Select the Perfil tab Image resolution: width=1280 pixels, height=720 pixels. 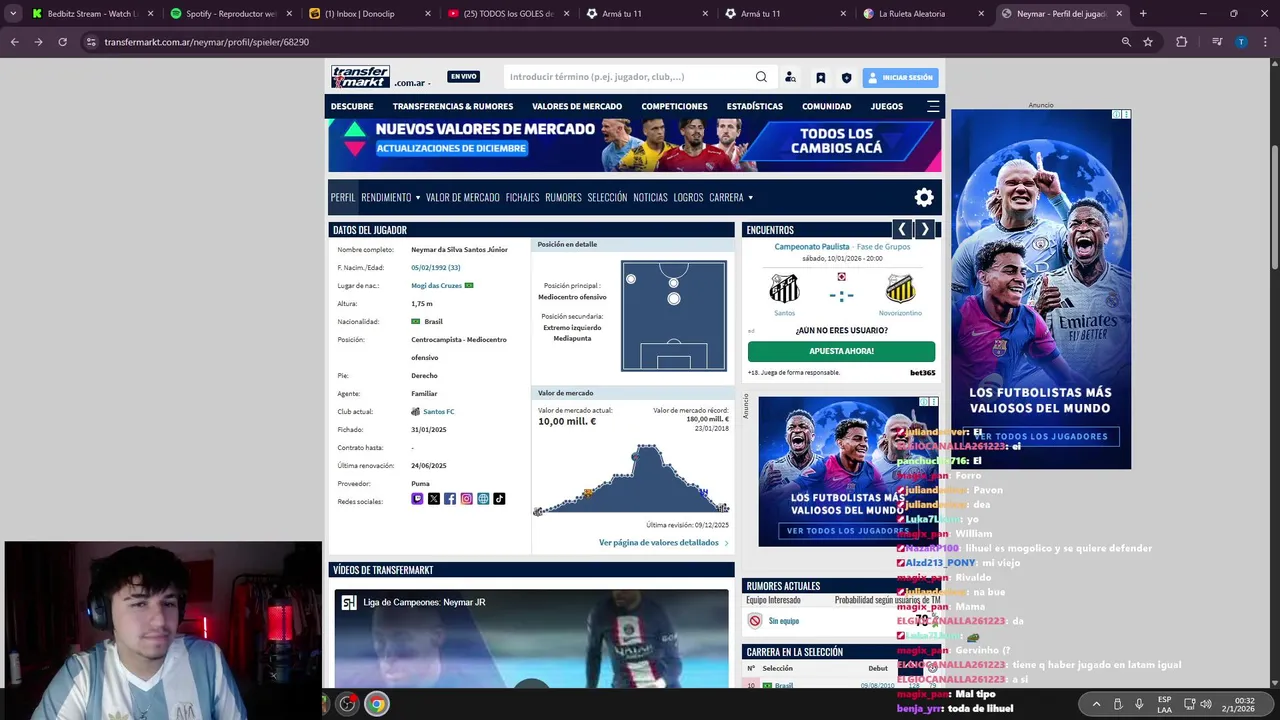[x=343, y=197]
